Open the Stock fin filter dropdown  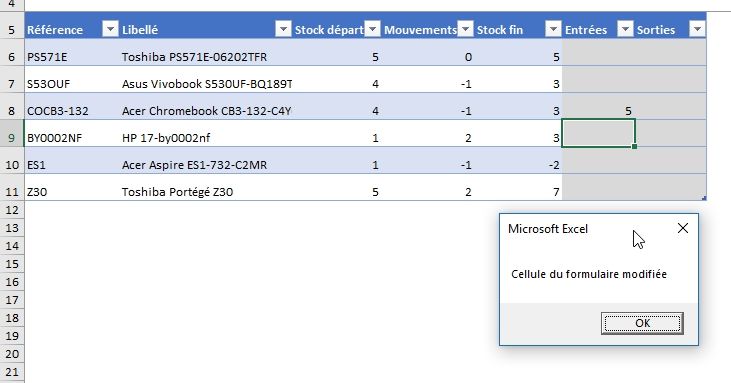[553, 29]
